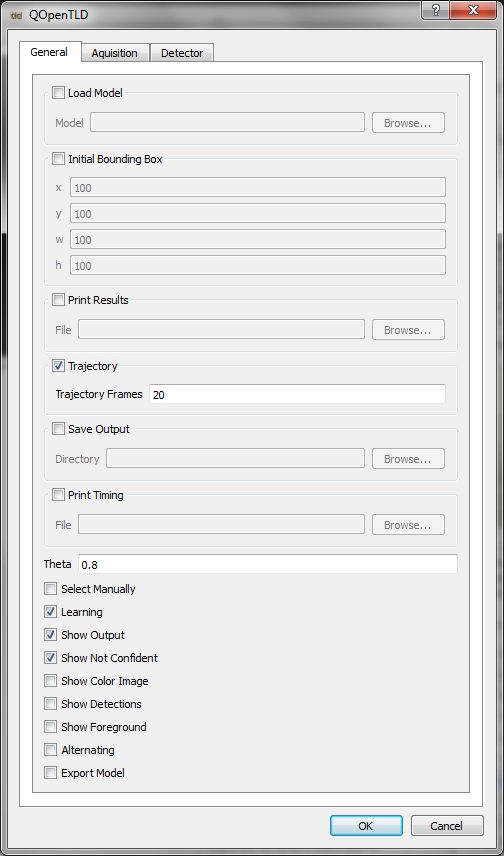Enable the Print Results option
504x856 pixels.
58,300
